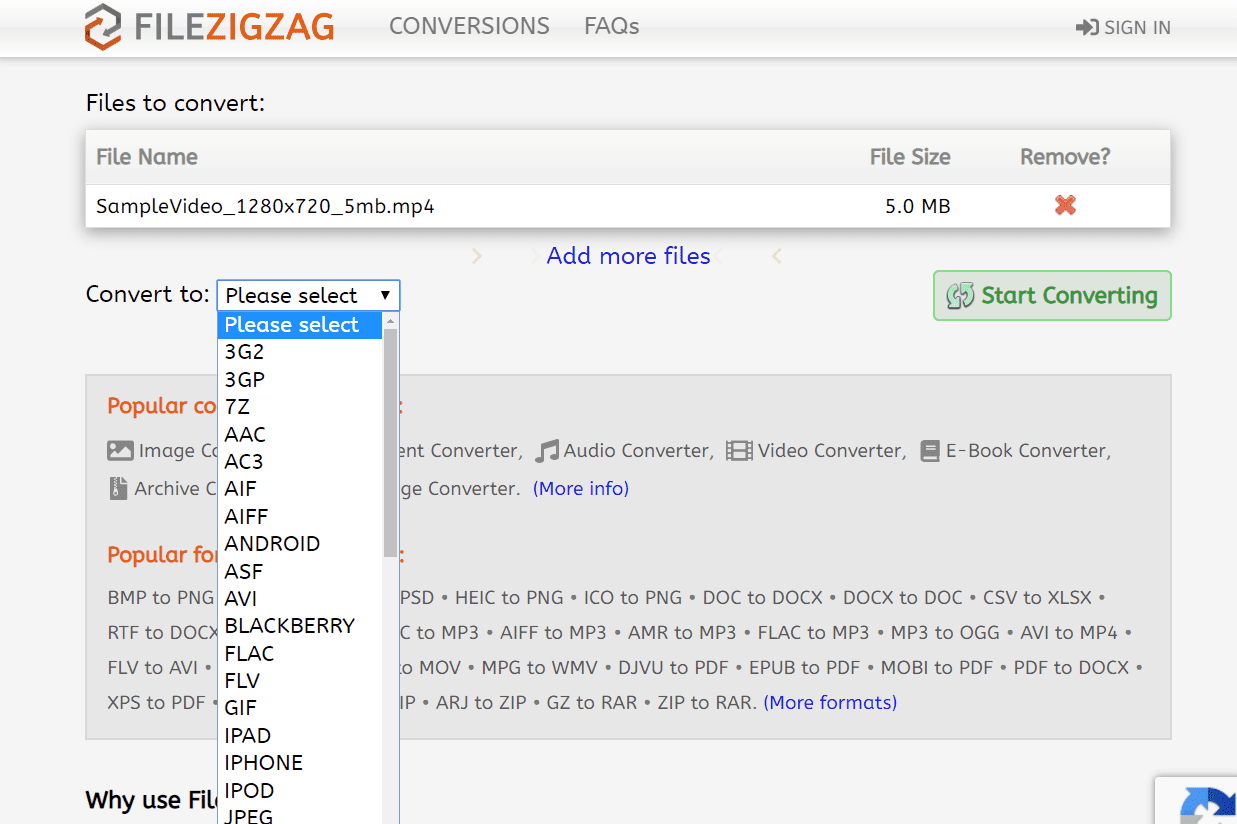Open the CONVERSIONS menu
The image size is (1237, 824).
469,26
